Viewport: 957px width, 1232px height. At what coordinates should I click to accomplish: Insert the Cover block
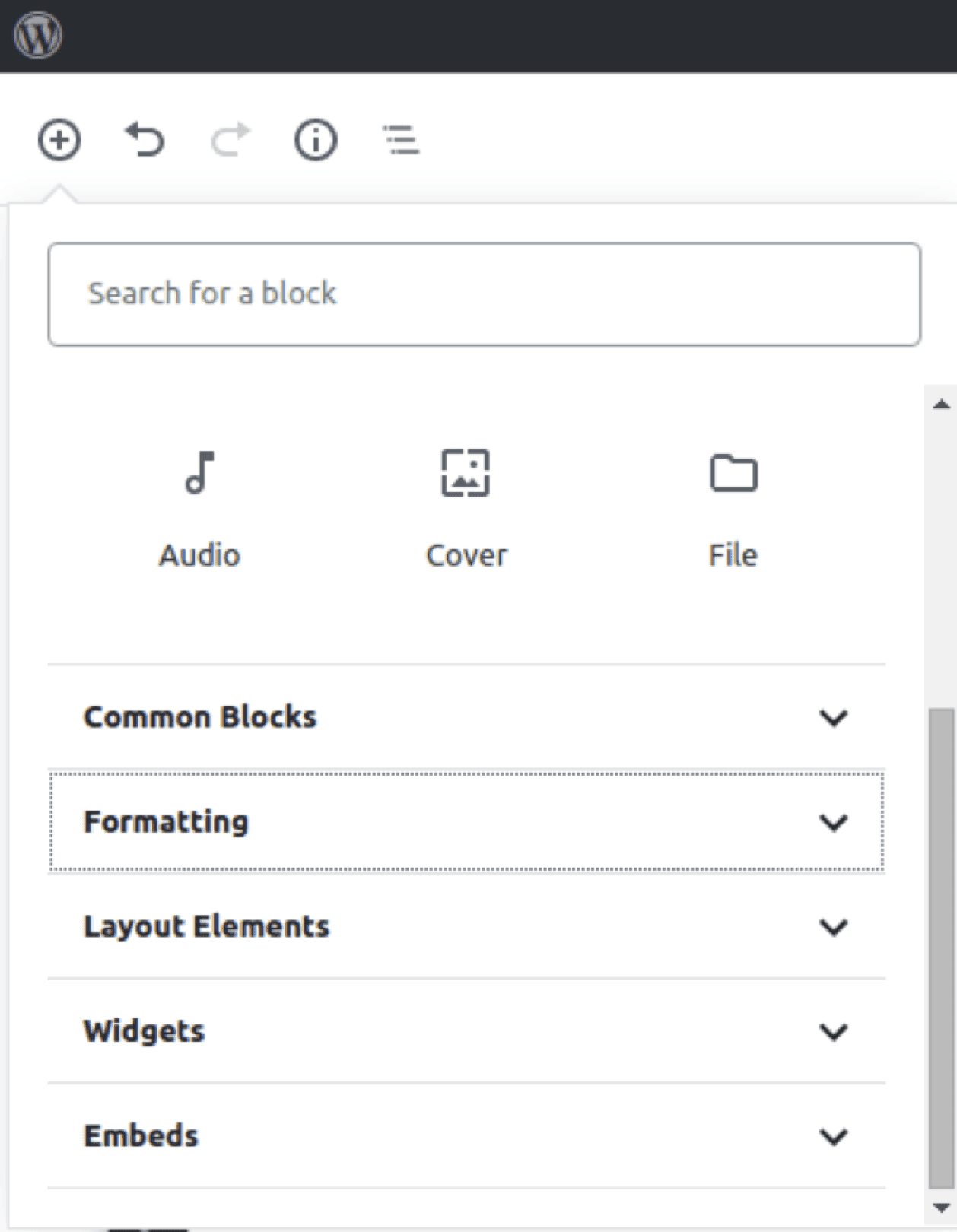pyautogui.click(x=466, y=506)
